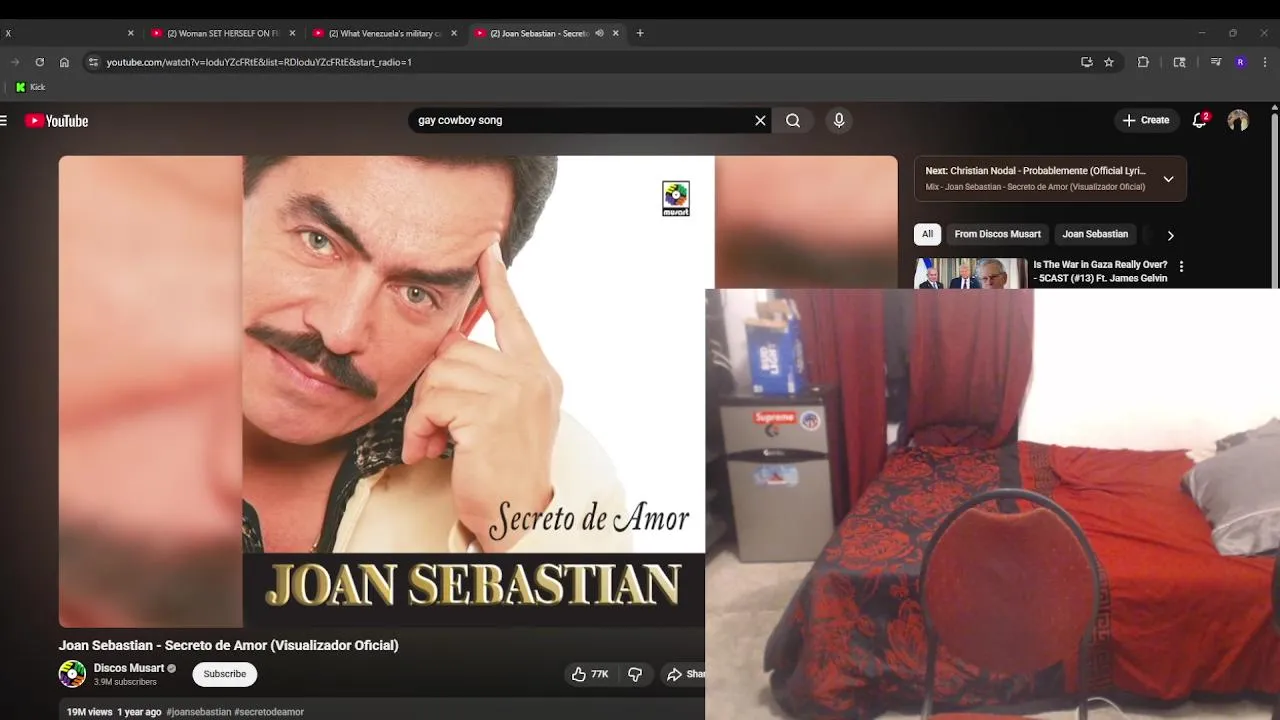Open options for Gaza War video
This screenshot has width=1280, height=720.
point(1181,267)
